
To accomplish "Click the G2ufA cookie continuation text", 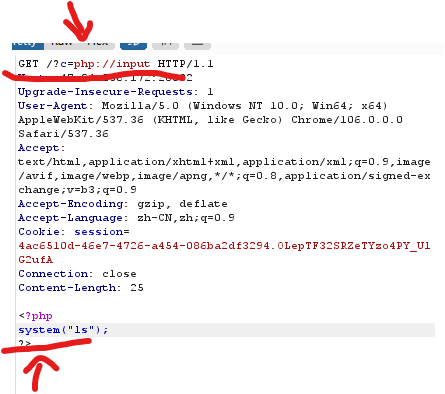I will pos(36,260).
